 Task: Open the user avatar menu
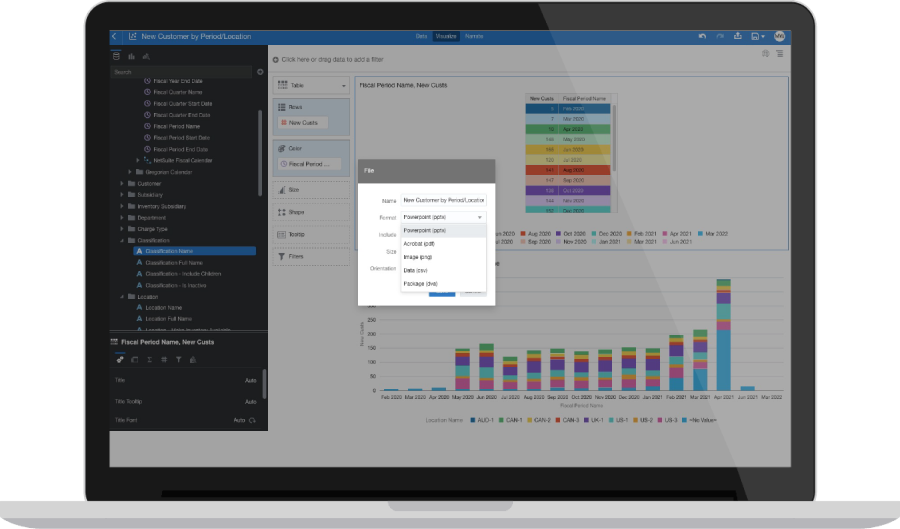(779, 36)
